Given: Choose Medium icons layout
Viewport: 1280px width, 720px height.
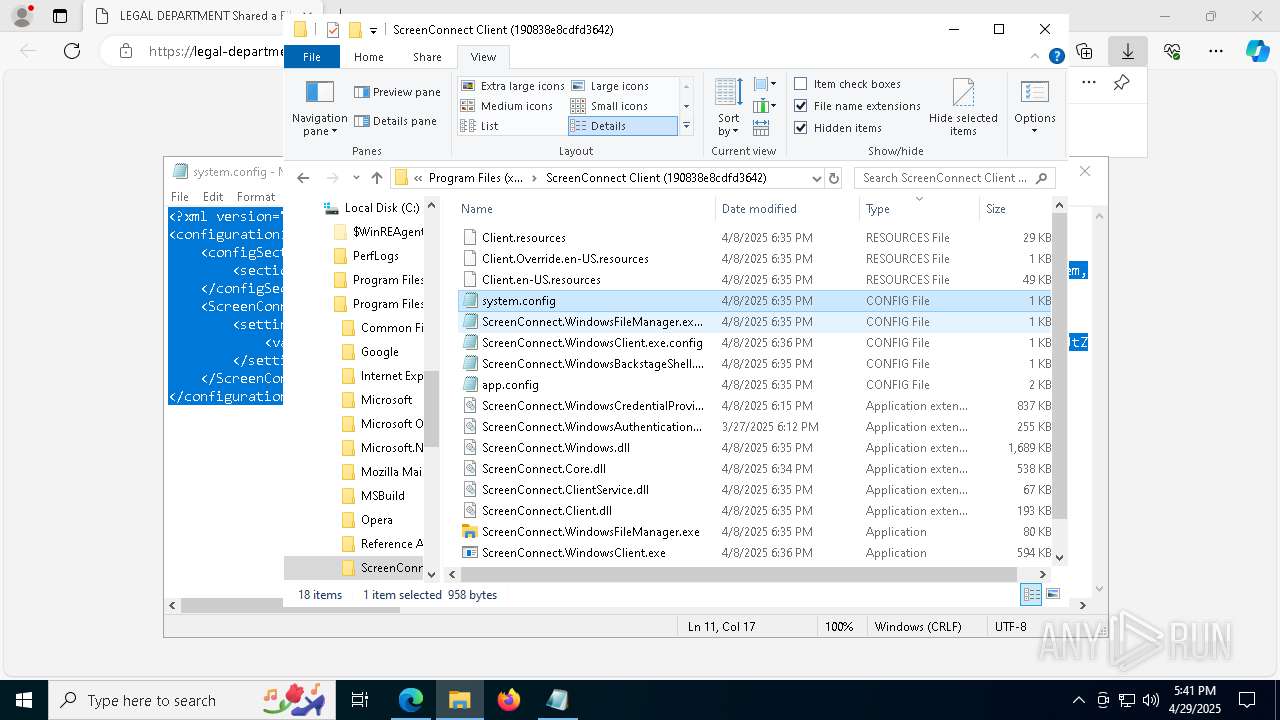Looking at the screenshot, I should tap(507, 106).
